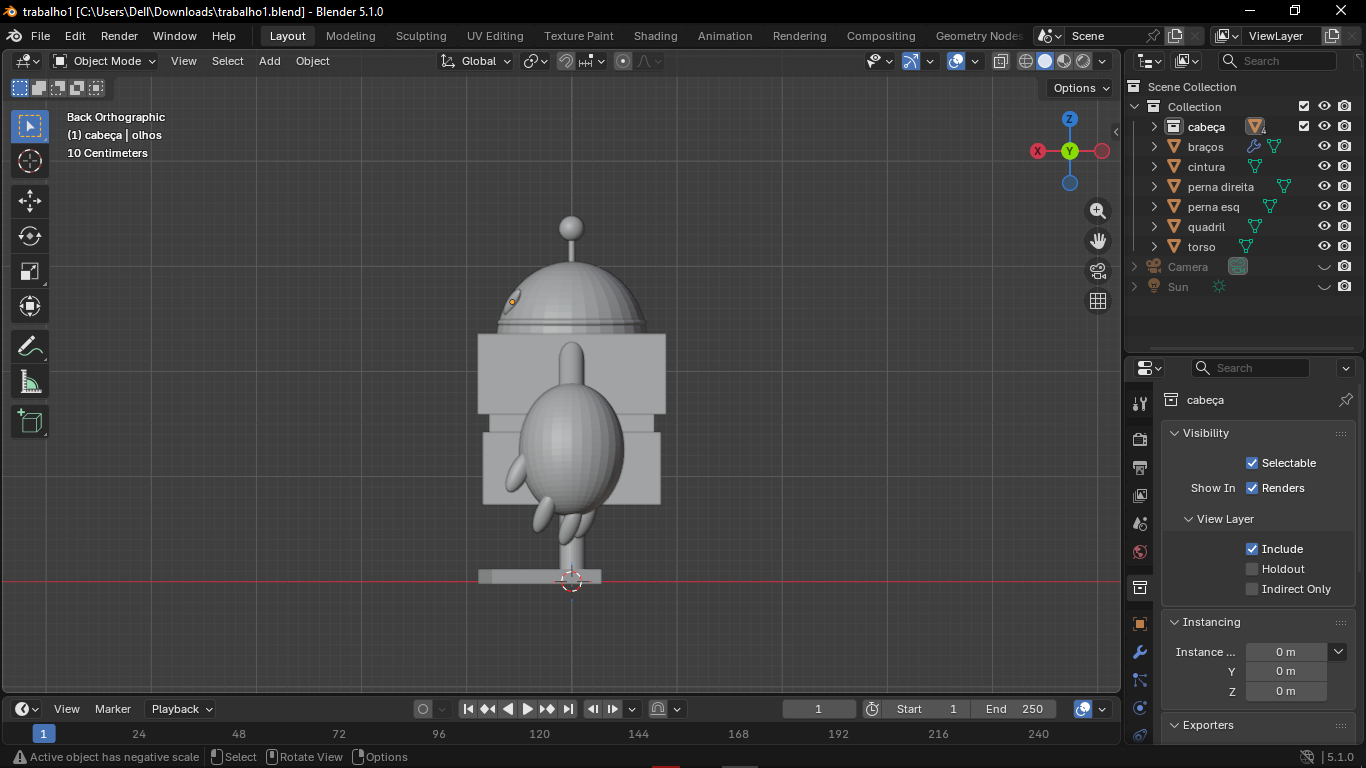The image size is (1366, 768).
Task: Select the Move tool in the toolbar
Action: tap(30, 200)
